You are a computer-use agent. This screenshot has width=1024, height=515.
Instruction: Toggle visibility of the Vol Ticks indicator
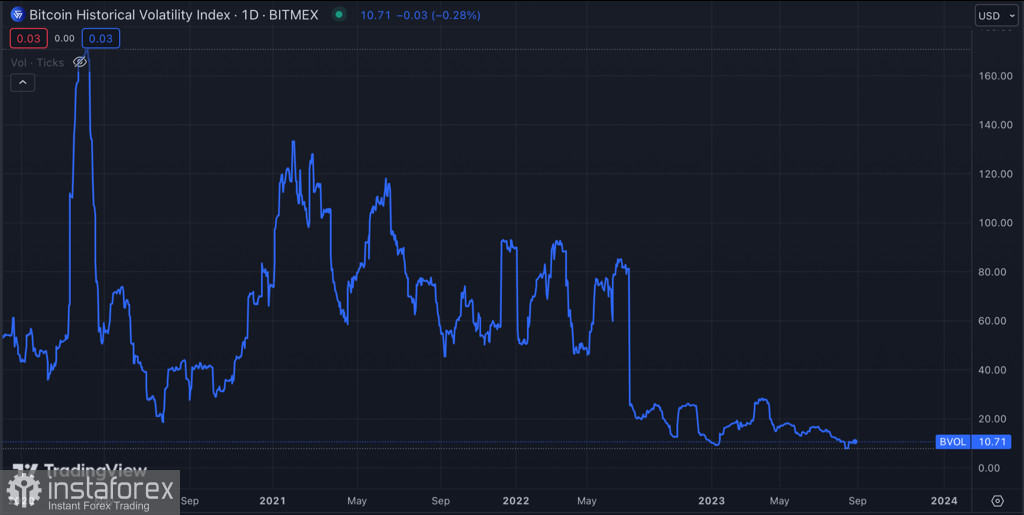tap(80, 63)
